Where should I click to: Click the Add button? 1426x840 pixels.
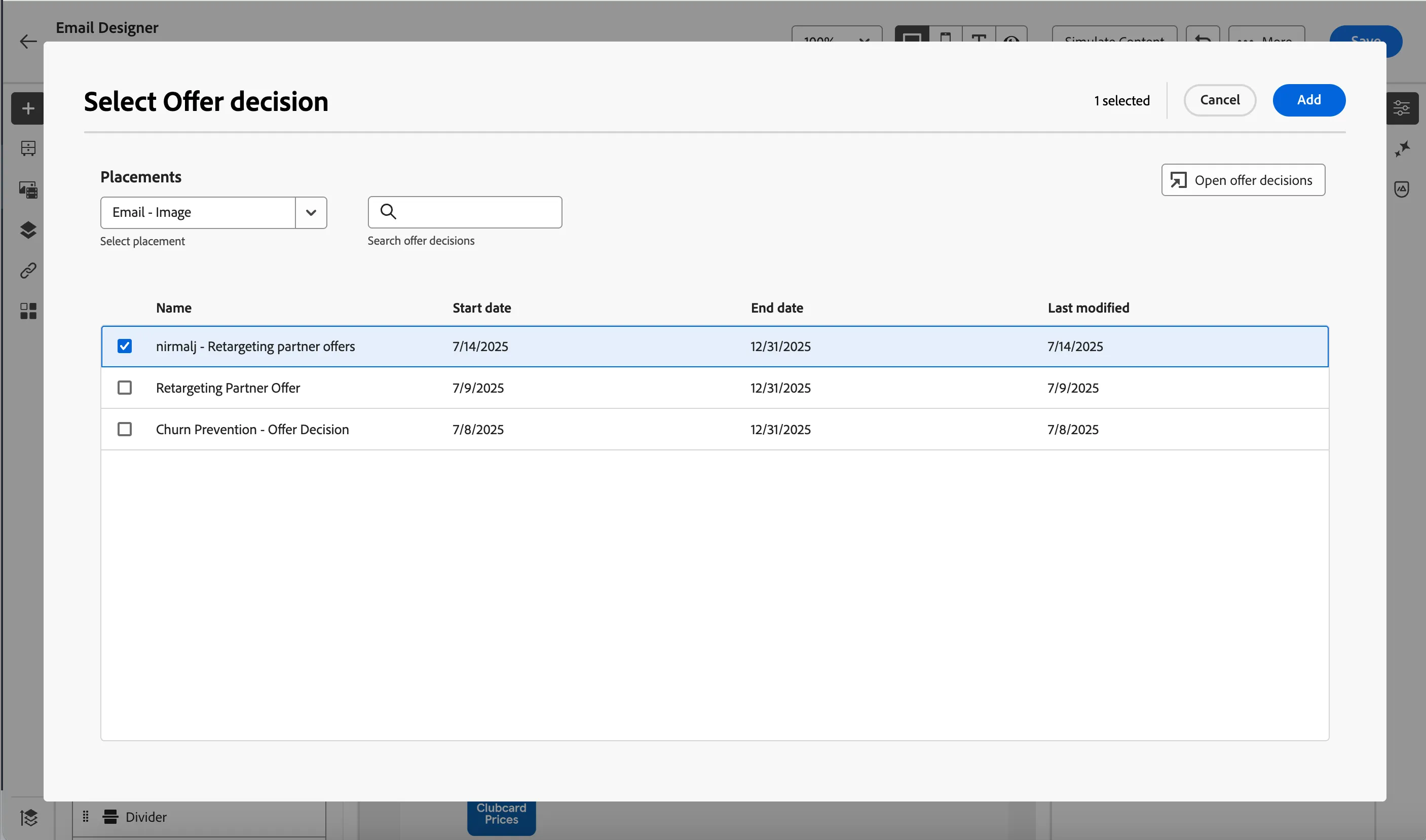point(1309,100)
